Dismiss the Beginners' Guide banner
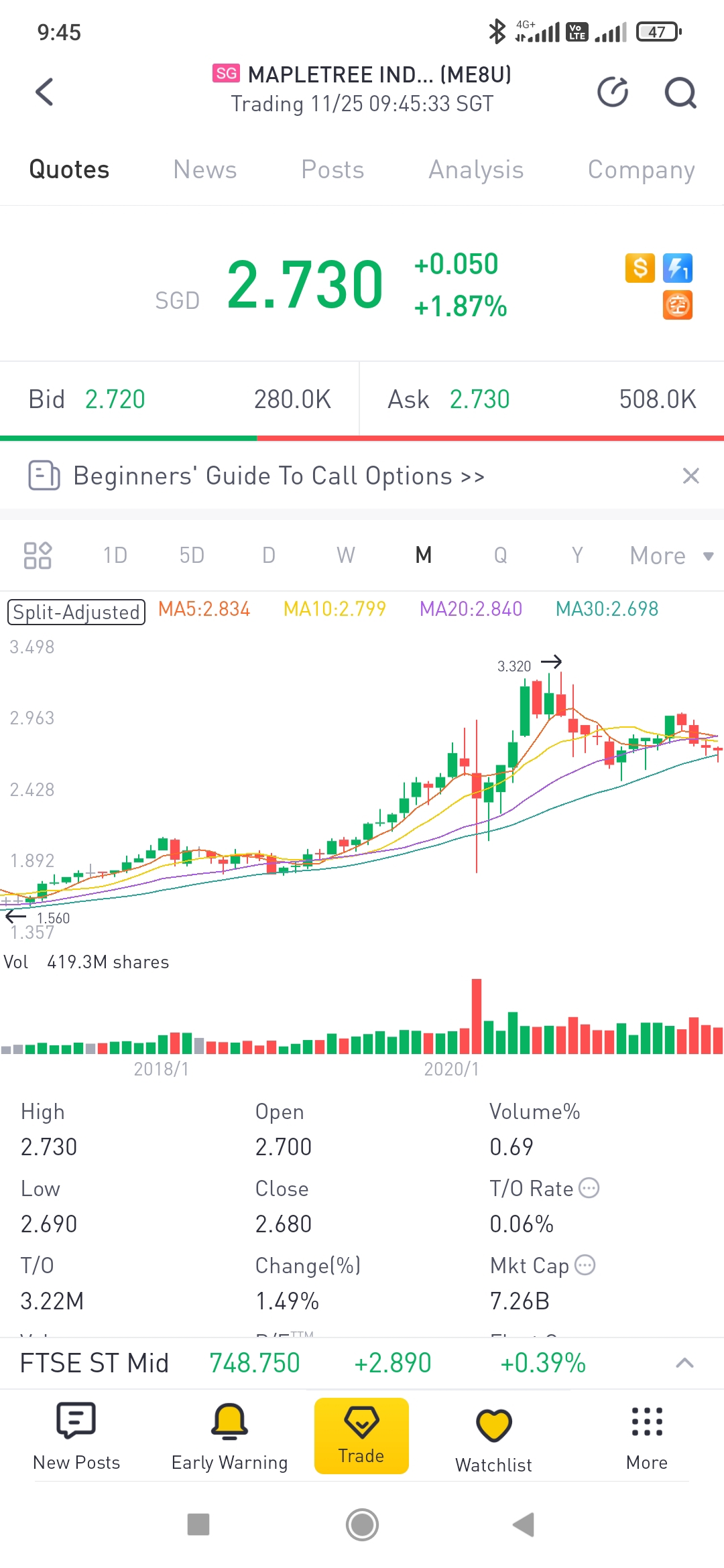 click(690, 476)
